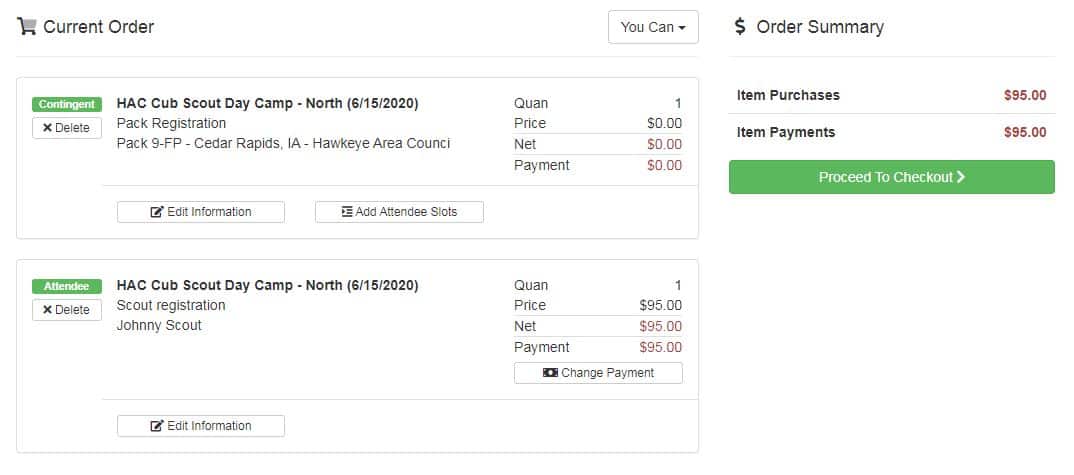Click the X icon on the Attendee Delete button

coord(47,310)
